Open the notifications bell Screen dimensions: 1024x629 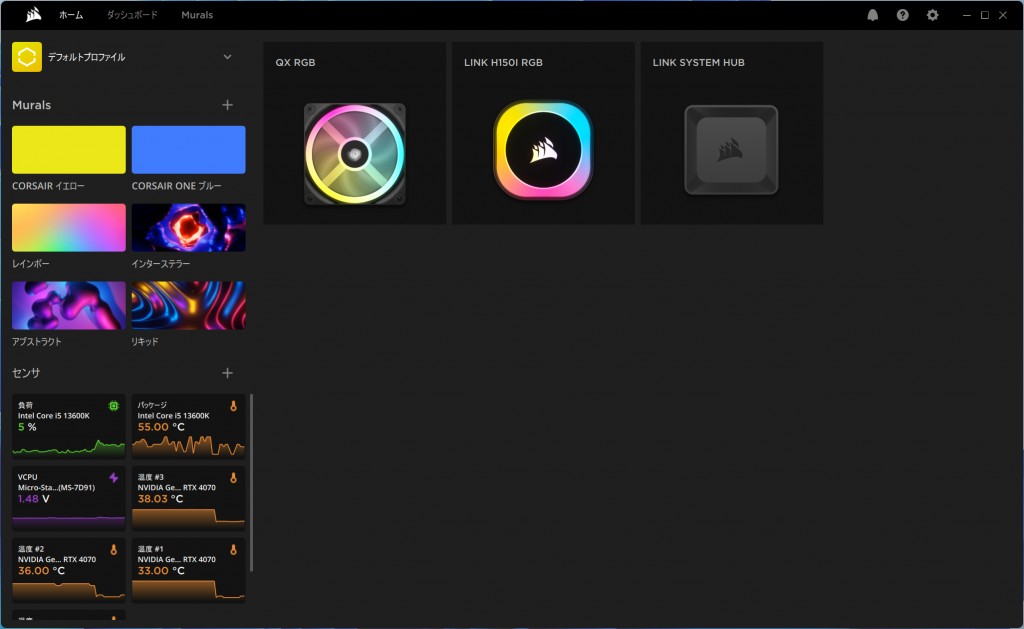pos(872,15)
